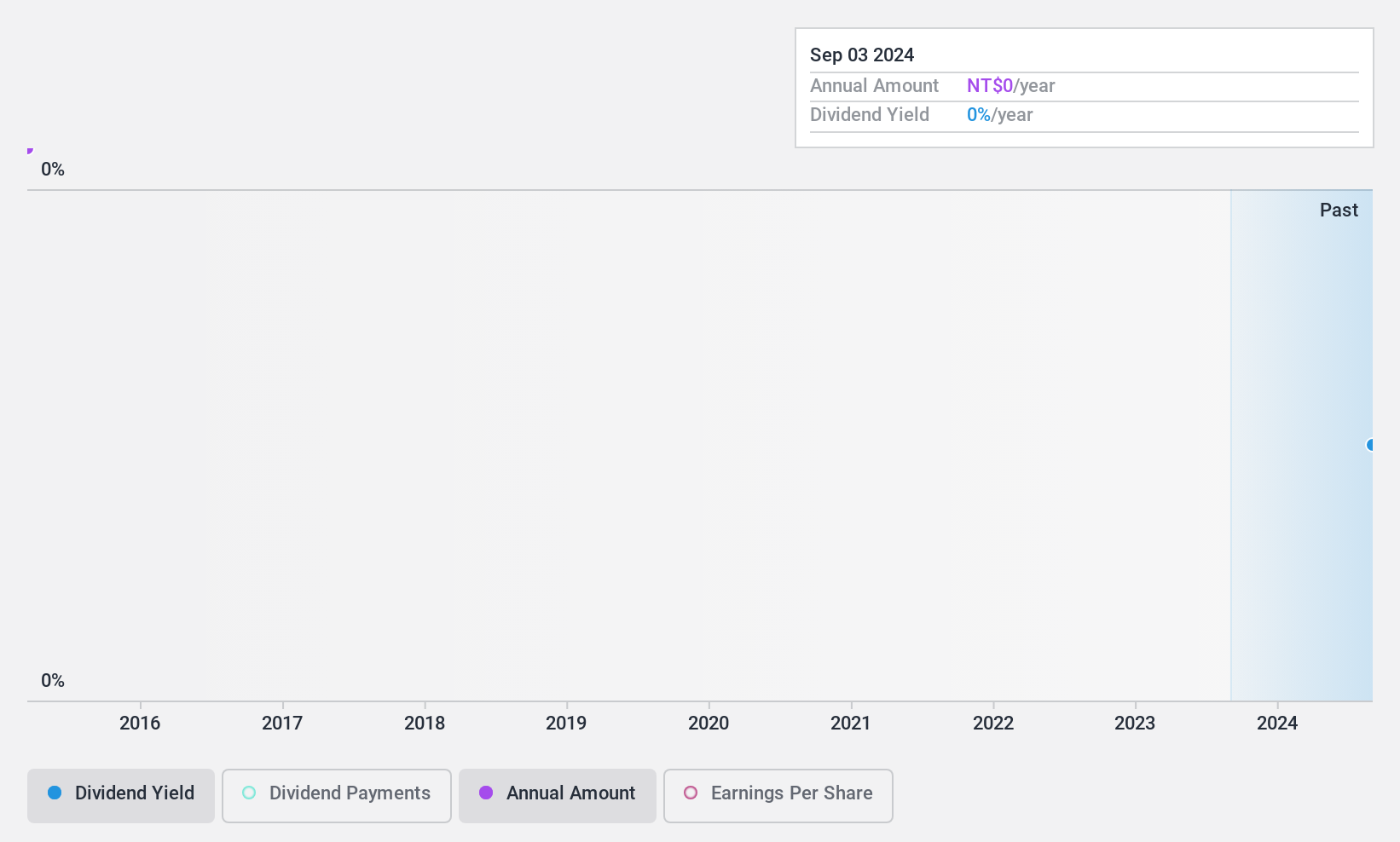Click the Dividend Yield tooltip label

click(x=870, y=115)
